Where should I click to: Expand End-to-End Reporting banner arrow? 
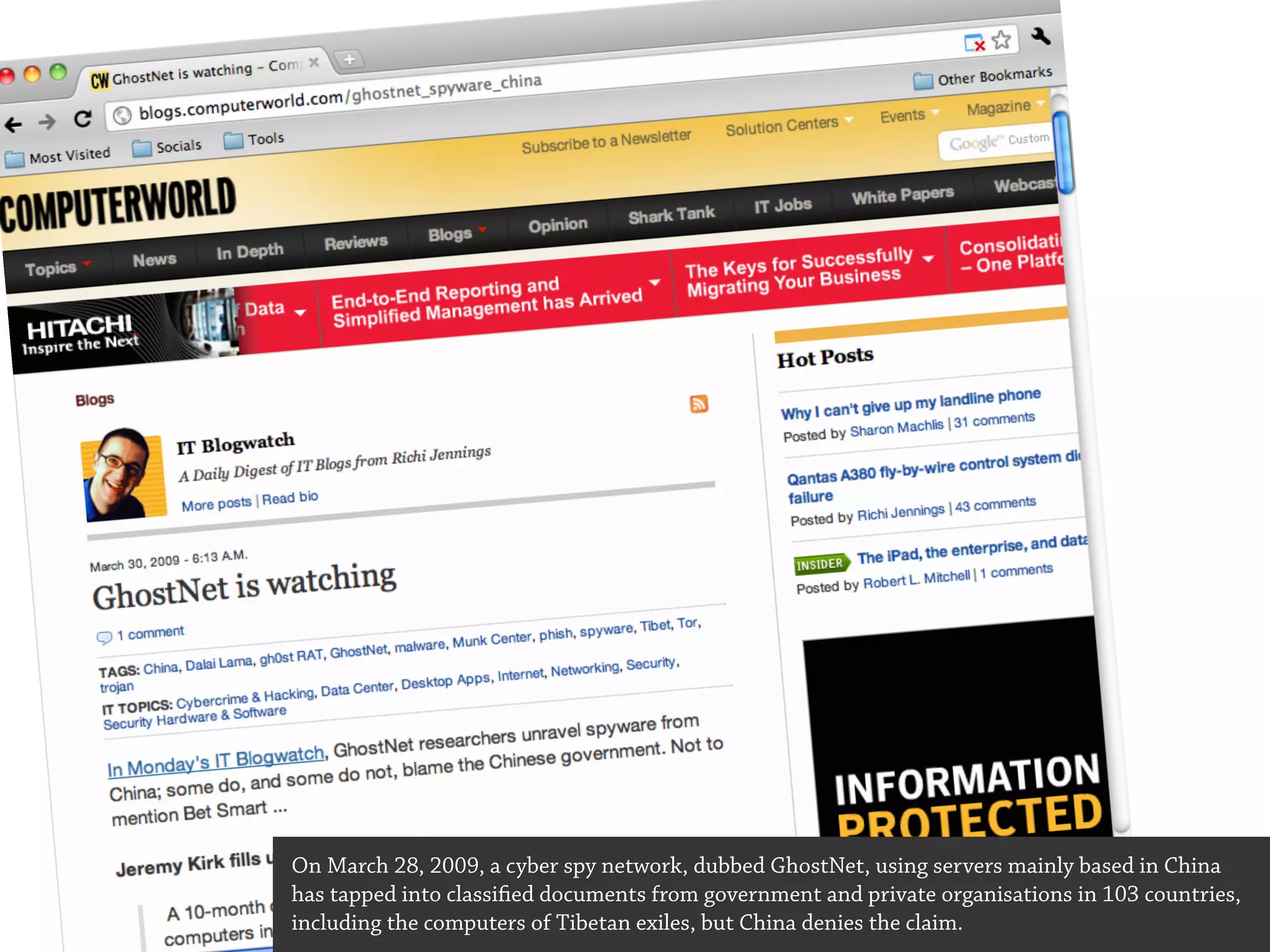[x=654, y=283]
